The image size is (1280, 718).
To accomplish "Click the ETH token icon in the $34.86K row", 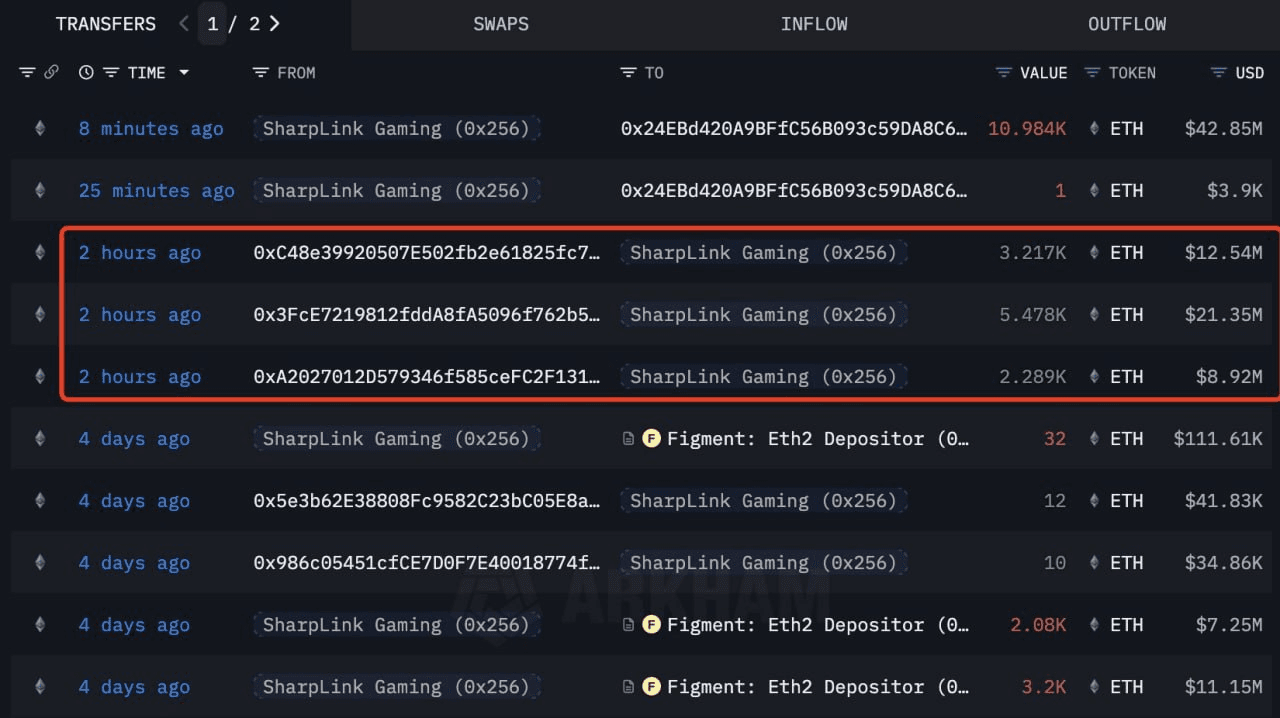I will coord(1094,562).
